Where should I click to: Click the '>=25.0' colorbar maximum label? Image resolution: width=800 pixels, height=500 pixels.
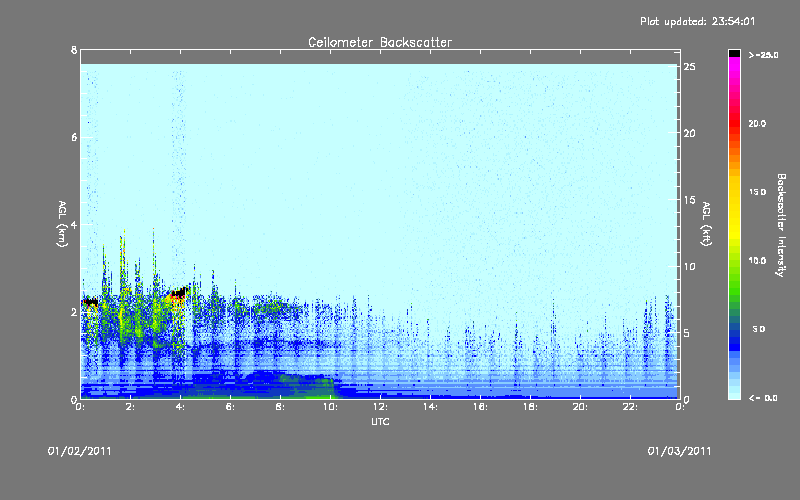point(763,55)
